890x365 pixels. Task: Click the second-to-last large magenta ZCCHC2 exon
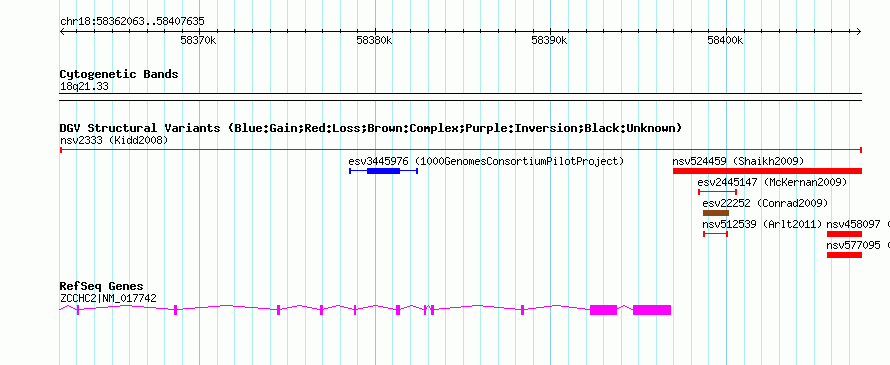[603, 310]
